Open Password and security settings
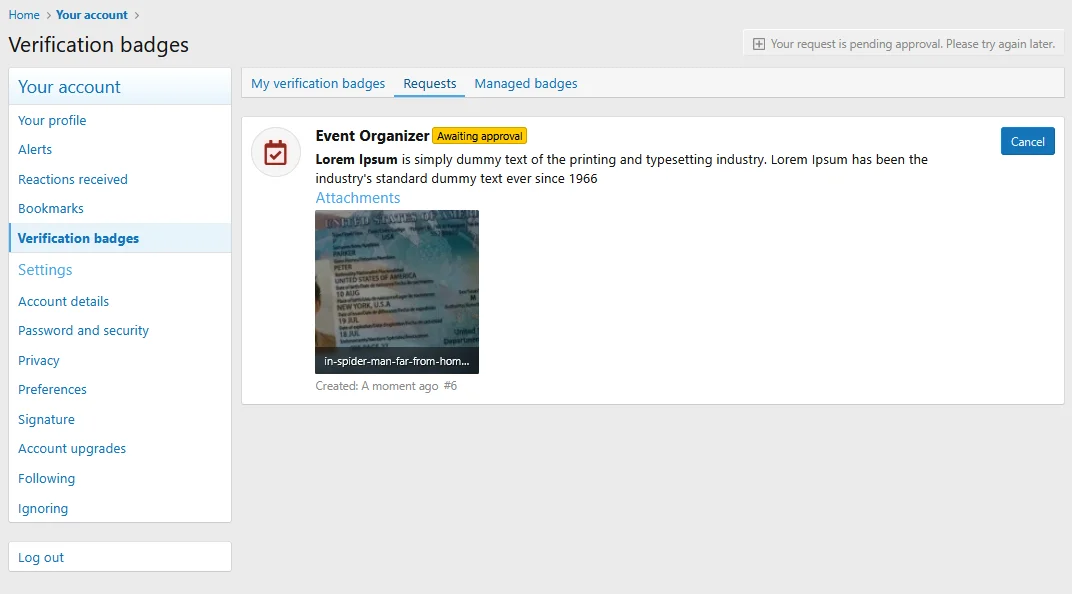The width and height of the screenshot is (1072, 594). tap(120, 331)
